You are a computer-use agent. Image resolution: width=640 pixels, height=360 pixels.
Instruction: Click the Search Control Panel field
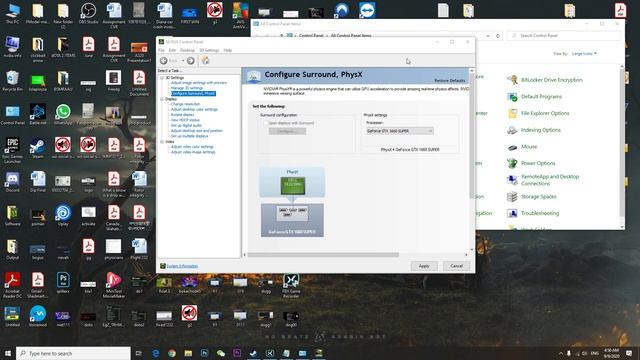(x=564, y=36)
